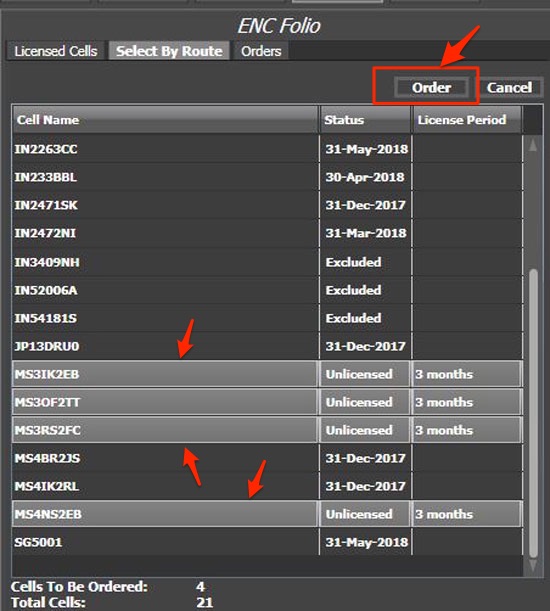
Task: Click the scrollbar down arrow
Action: click(x=532, y=566)
